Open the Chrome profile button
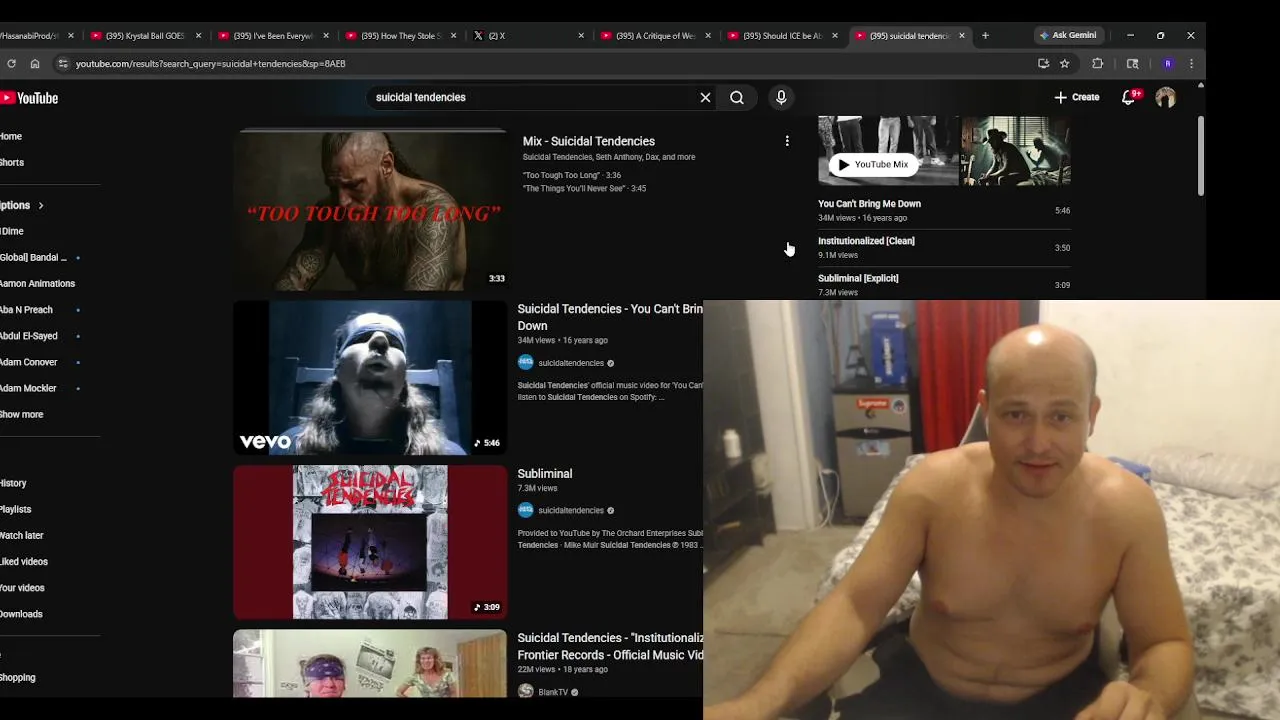 coord(1167,63)
